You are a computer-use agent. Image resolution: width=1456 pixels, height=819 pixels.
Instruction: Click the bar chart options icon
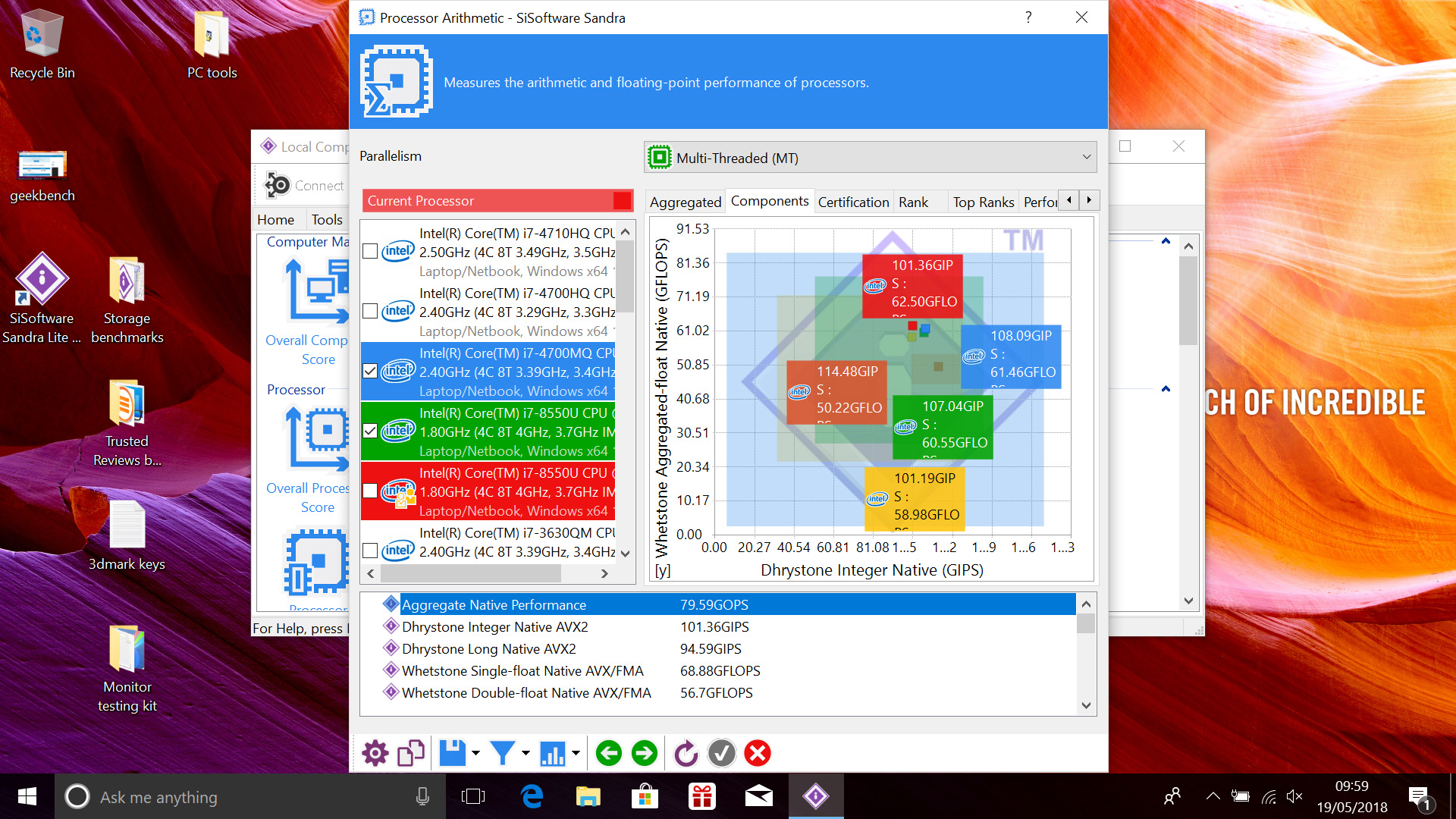552,753
